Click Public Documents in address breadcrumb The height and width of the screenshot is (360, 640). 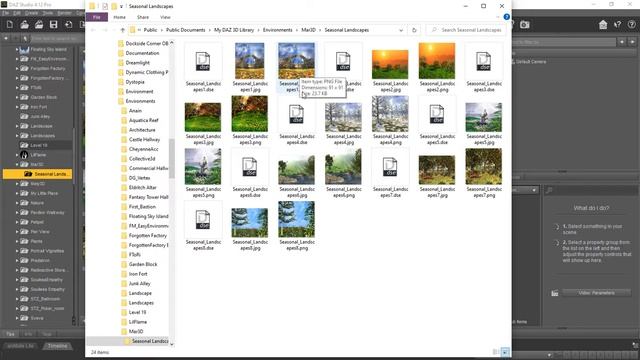click(185, 30)
